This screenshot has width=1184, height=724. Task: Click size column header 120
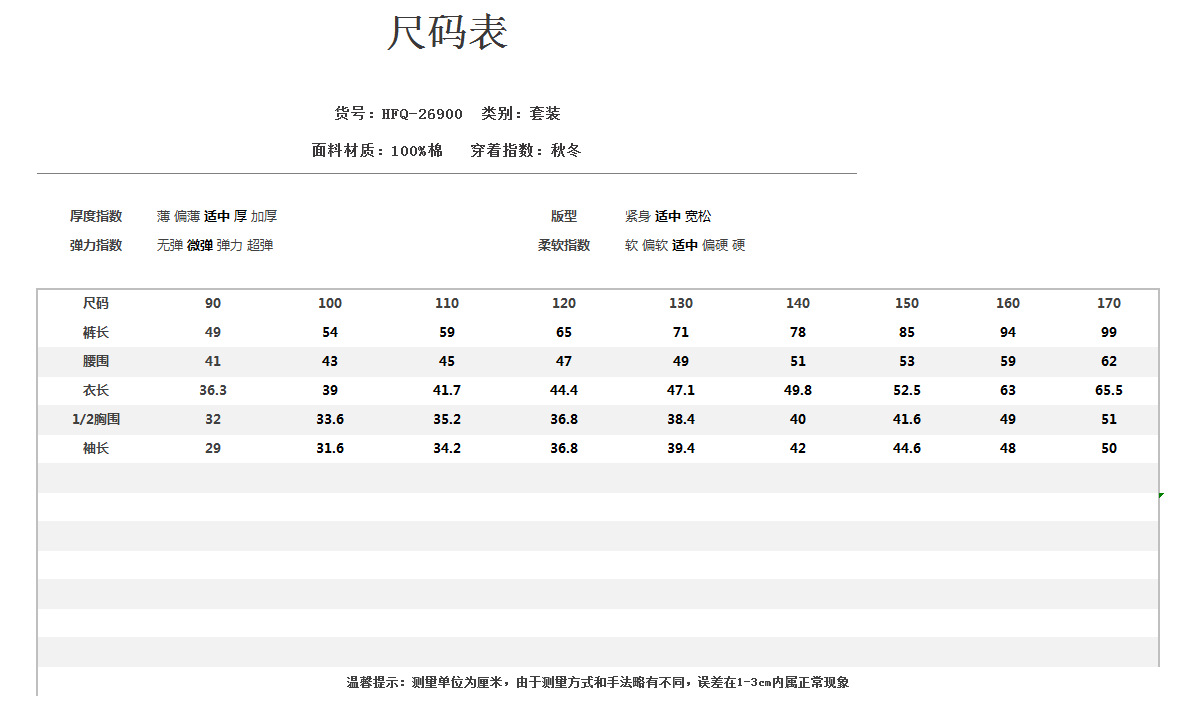click(x=564, y=303)
